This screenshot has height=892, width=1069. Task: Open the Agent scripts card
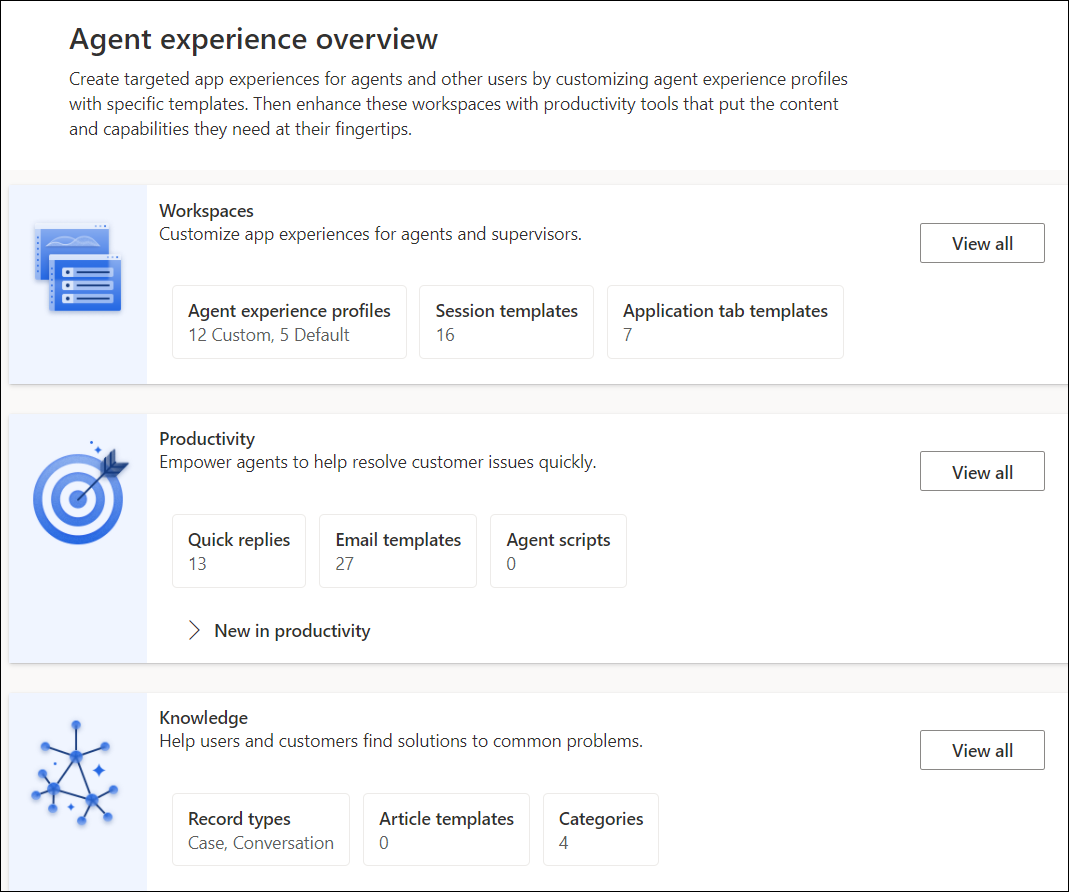point(558,550)
